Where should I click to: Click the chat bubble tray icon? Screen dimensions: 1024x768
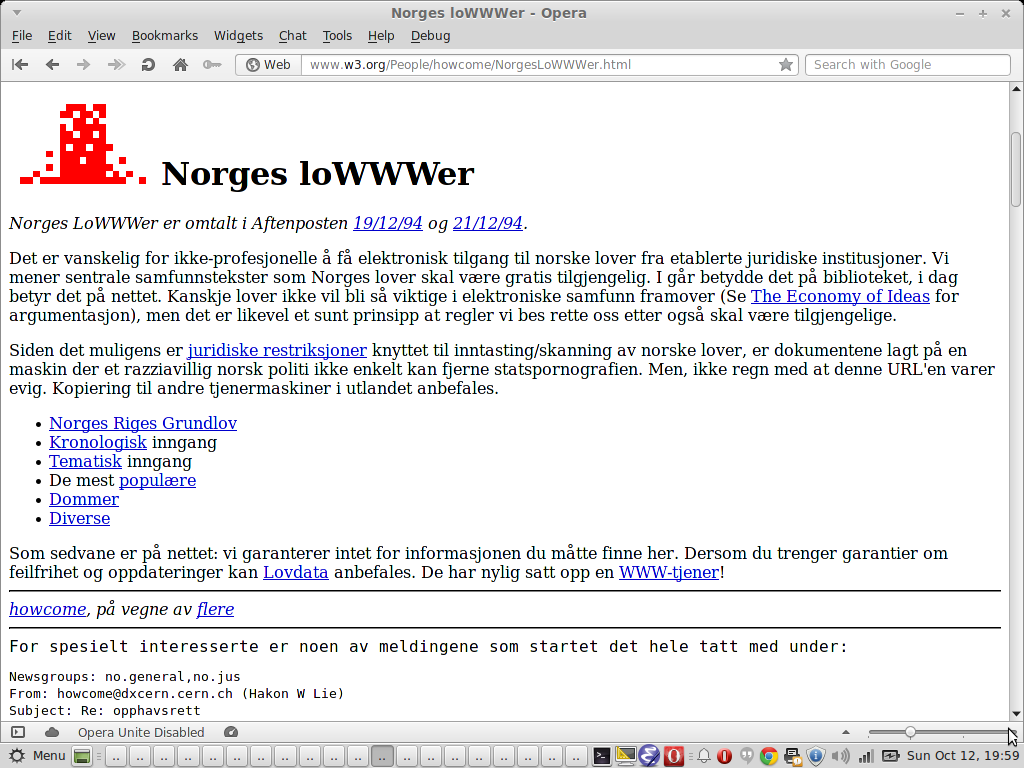[x=747, y=756]
